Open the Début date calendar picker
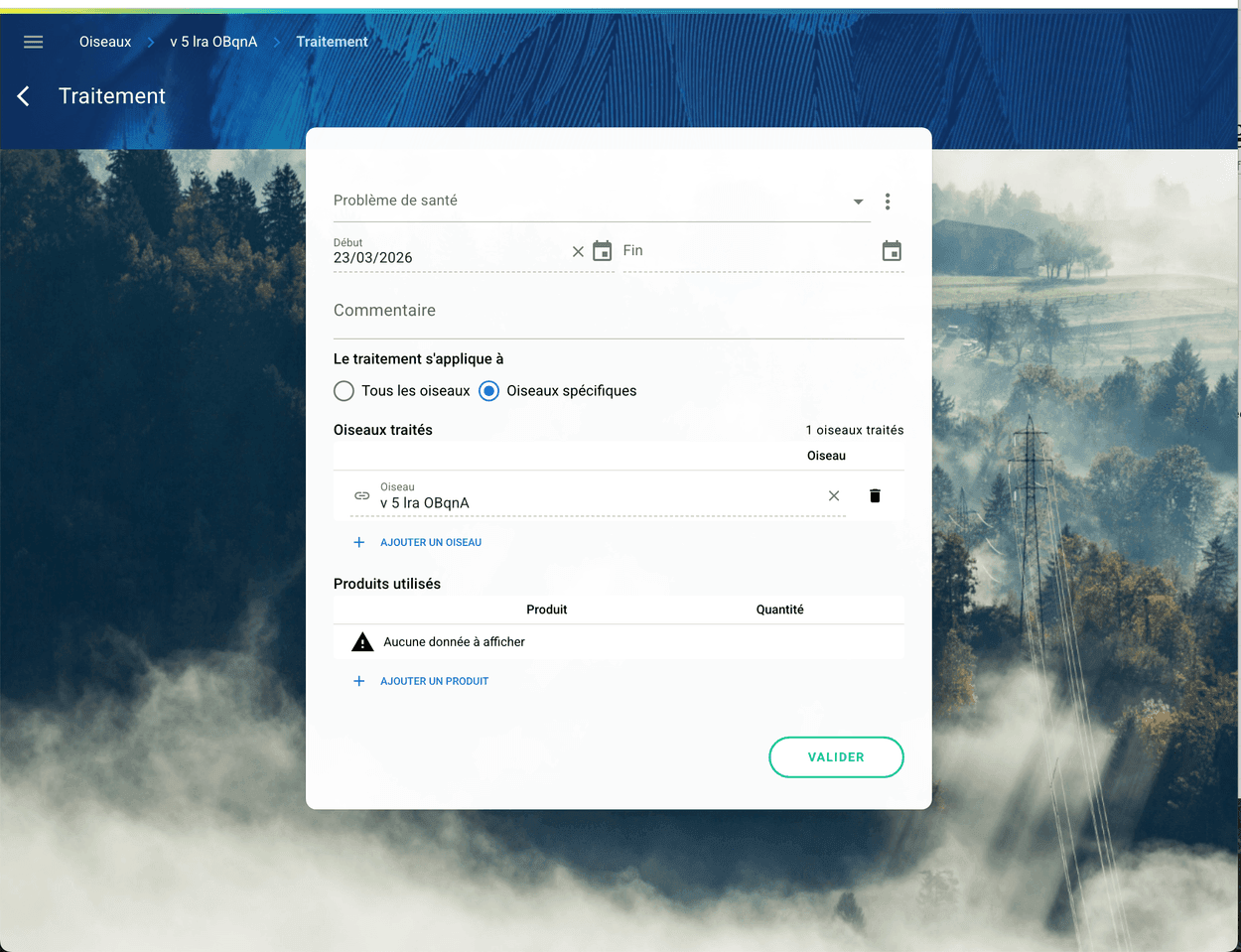The height and width of the screenshot is (952, 1241). pyautogui.click(x=603, y=251)
